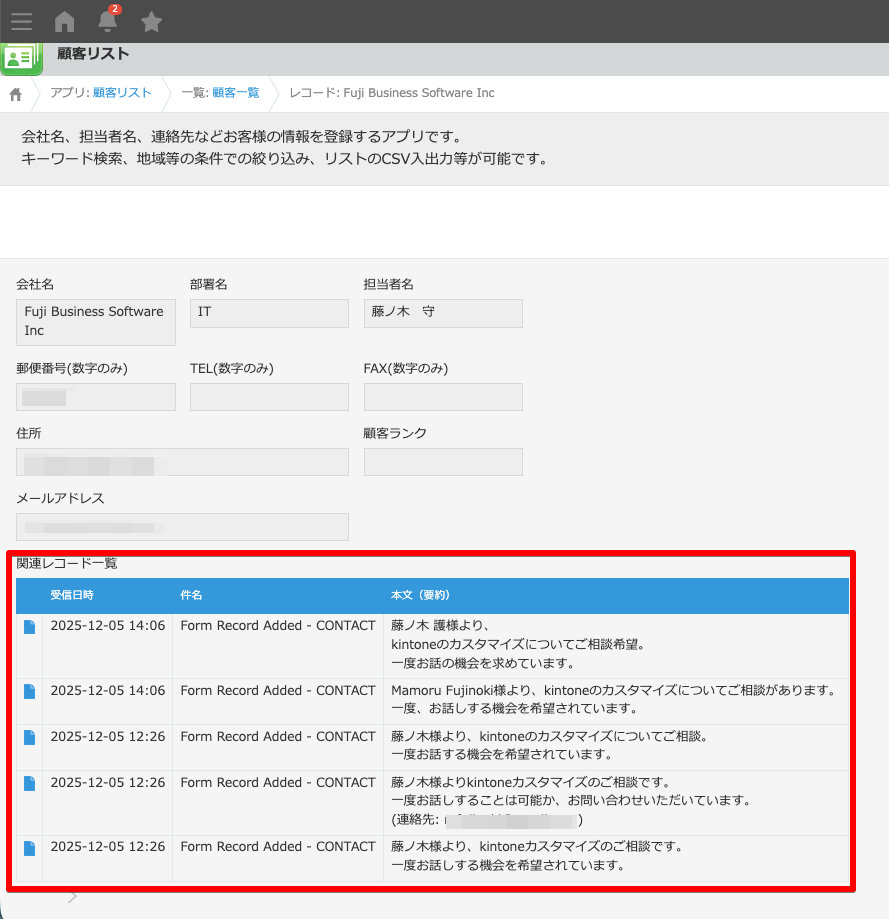Click the 顧客ランク input field
Viewport: 889px width, 919px height.
click(442, 461)
